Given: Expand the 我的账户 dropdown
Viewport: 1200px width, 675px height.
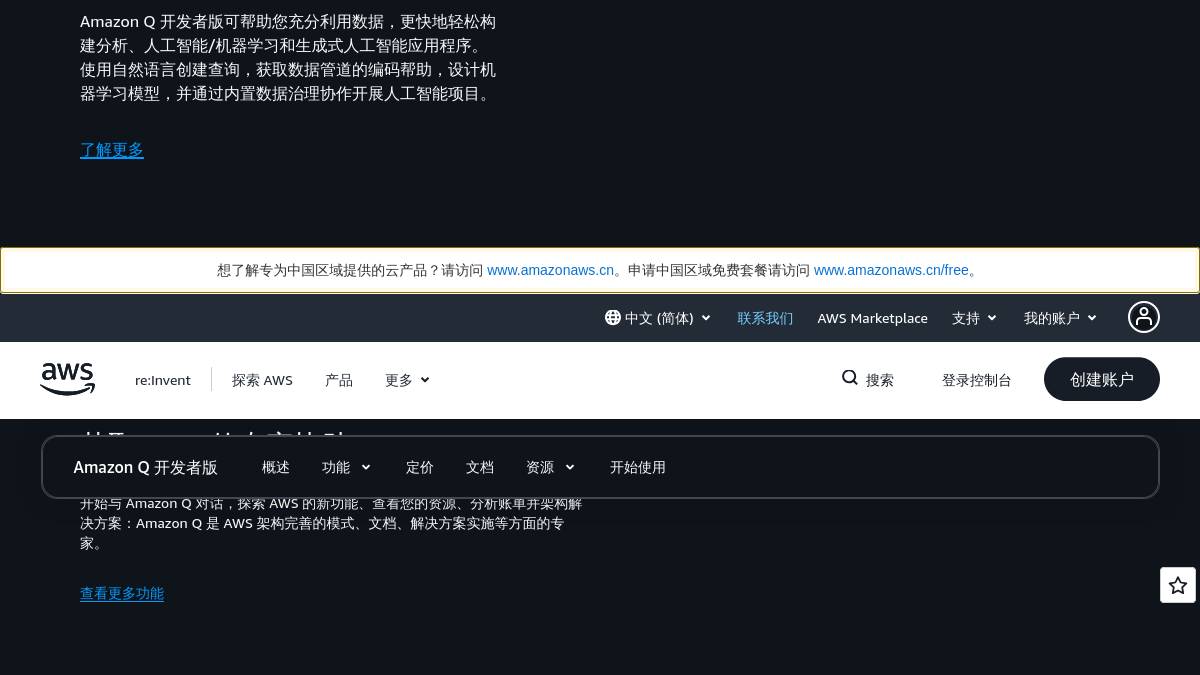Looking at the screenshot, I should click(1060, 318).
